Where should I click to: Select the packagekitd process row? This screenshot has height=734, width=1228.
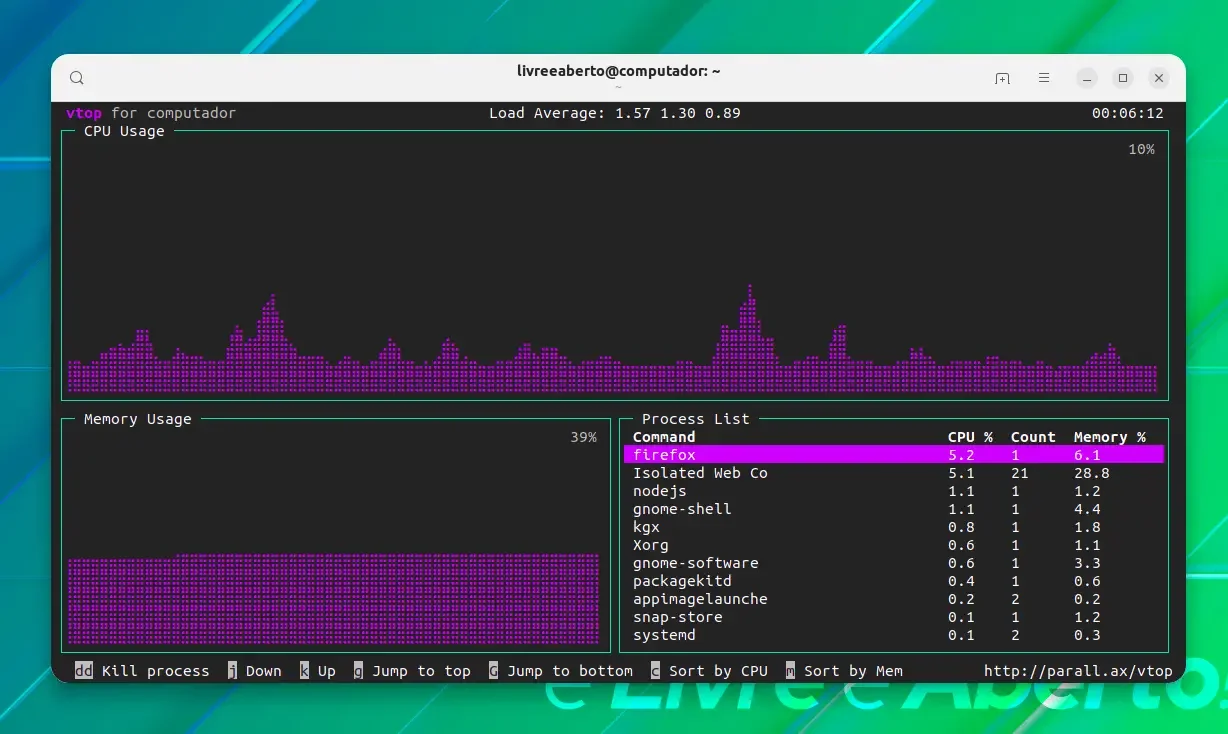tap(894, 581)
